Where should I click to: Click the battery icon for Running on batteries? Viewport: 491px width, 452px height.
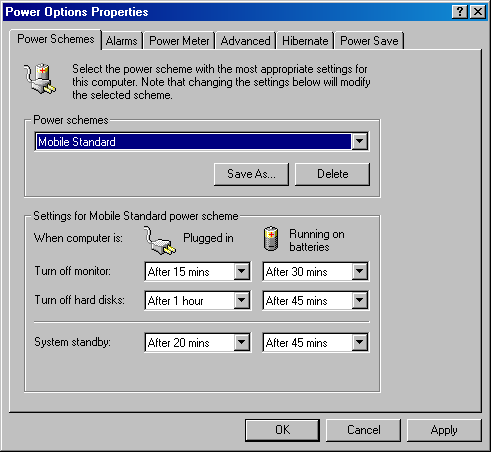tap(271, 238)
